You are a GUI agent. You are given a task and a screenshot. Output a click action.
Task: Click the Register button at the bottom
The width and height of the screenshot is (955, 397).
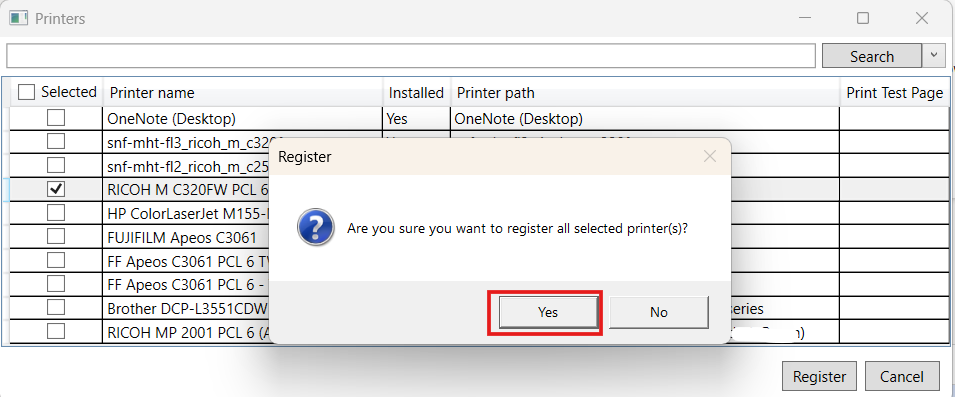pyautogui.click(x=819, y=376)
